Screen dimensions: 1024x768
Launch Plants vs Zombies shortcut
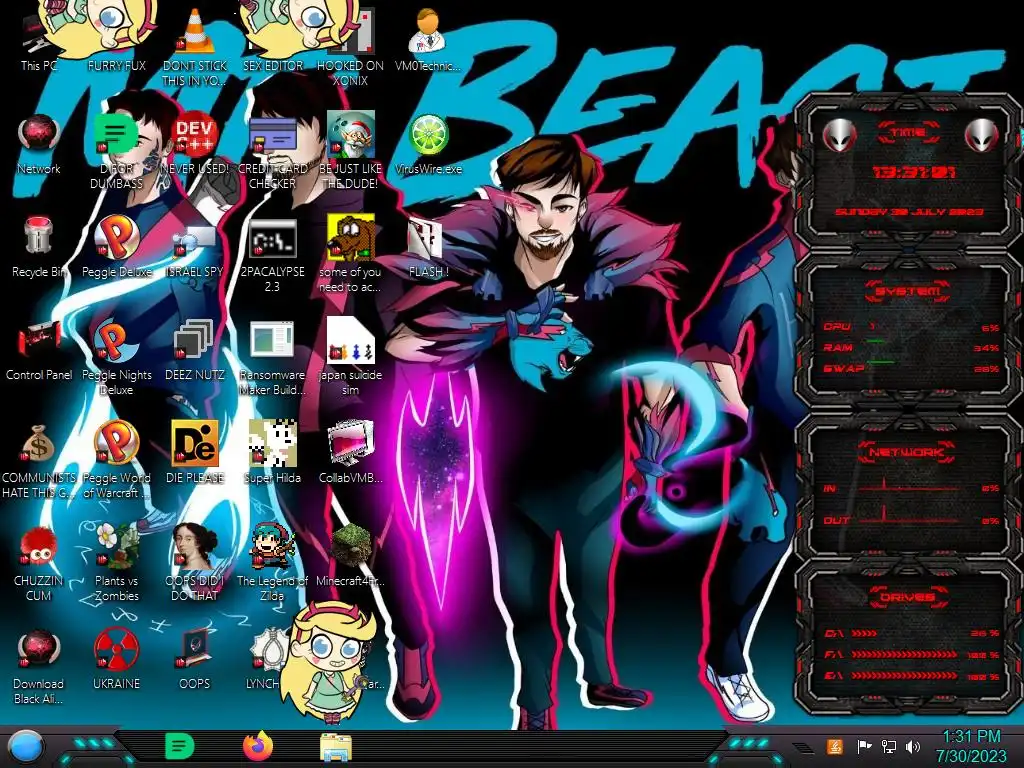coord(116,562)
